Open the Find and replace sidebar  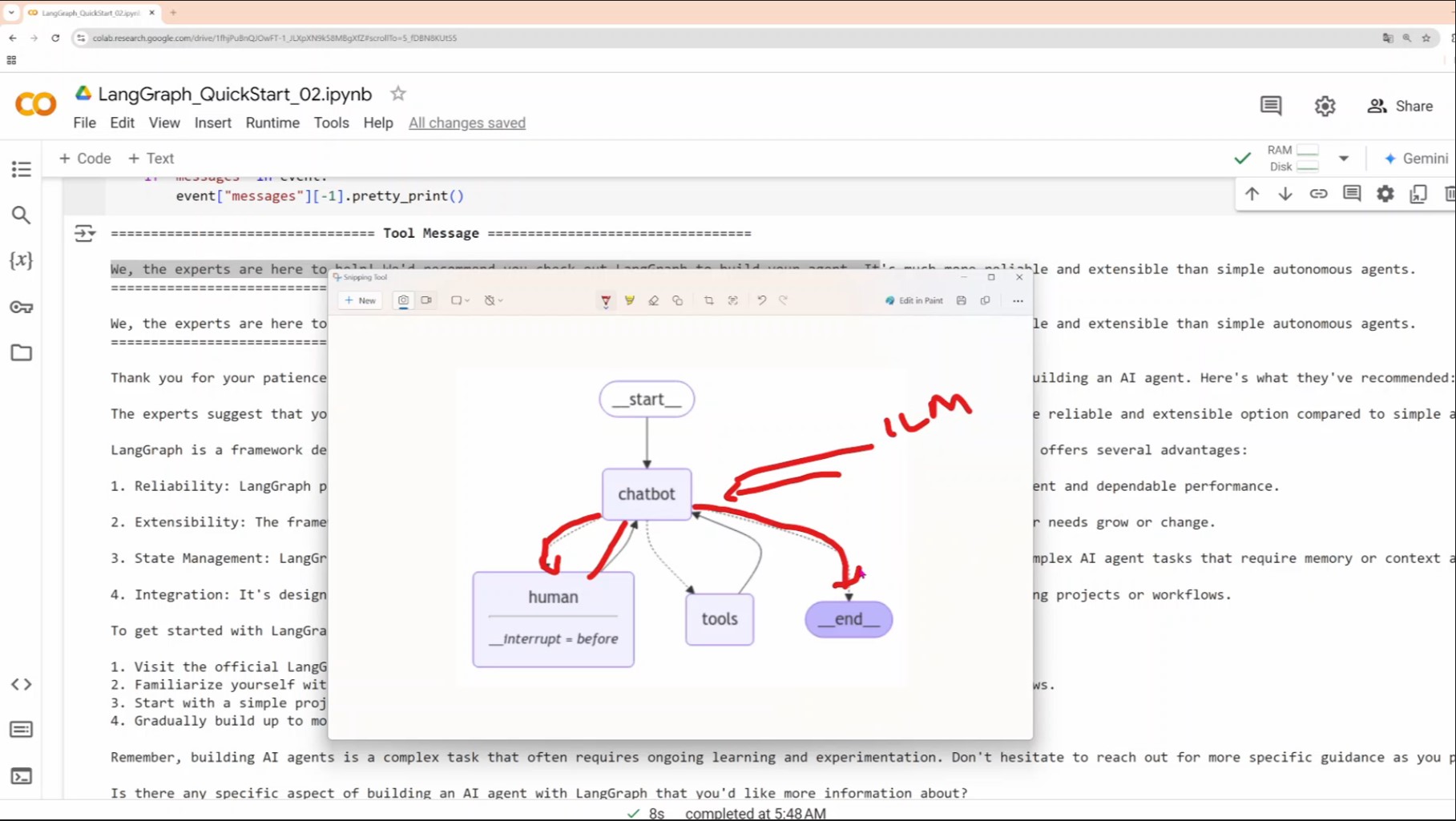[22, 215]
